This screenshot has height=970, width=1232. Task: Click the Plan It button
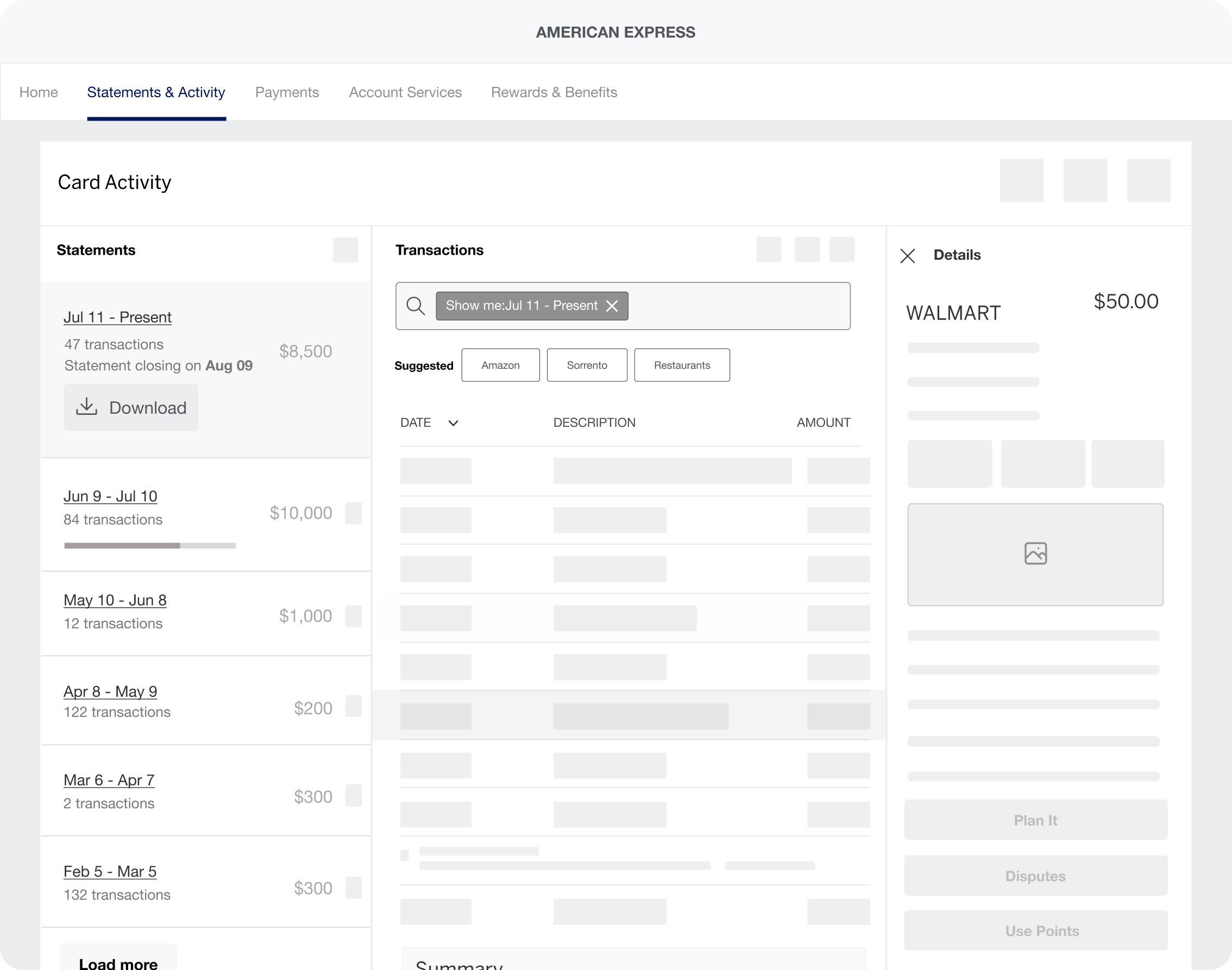[x=1035, y=820]
